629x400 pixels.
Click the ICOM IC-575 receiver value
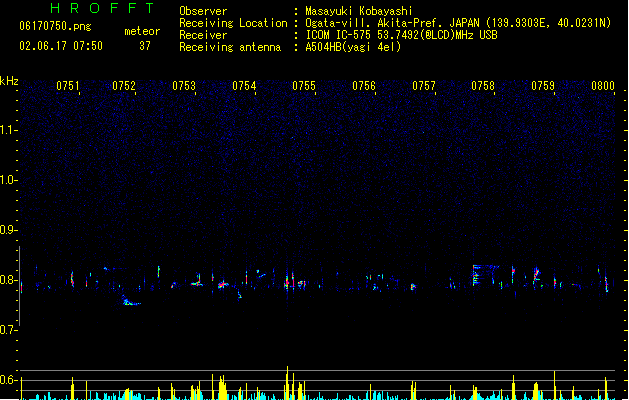401,35
